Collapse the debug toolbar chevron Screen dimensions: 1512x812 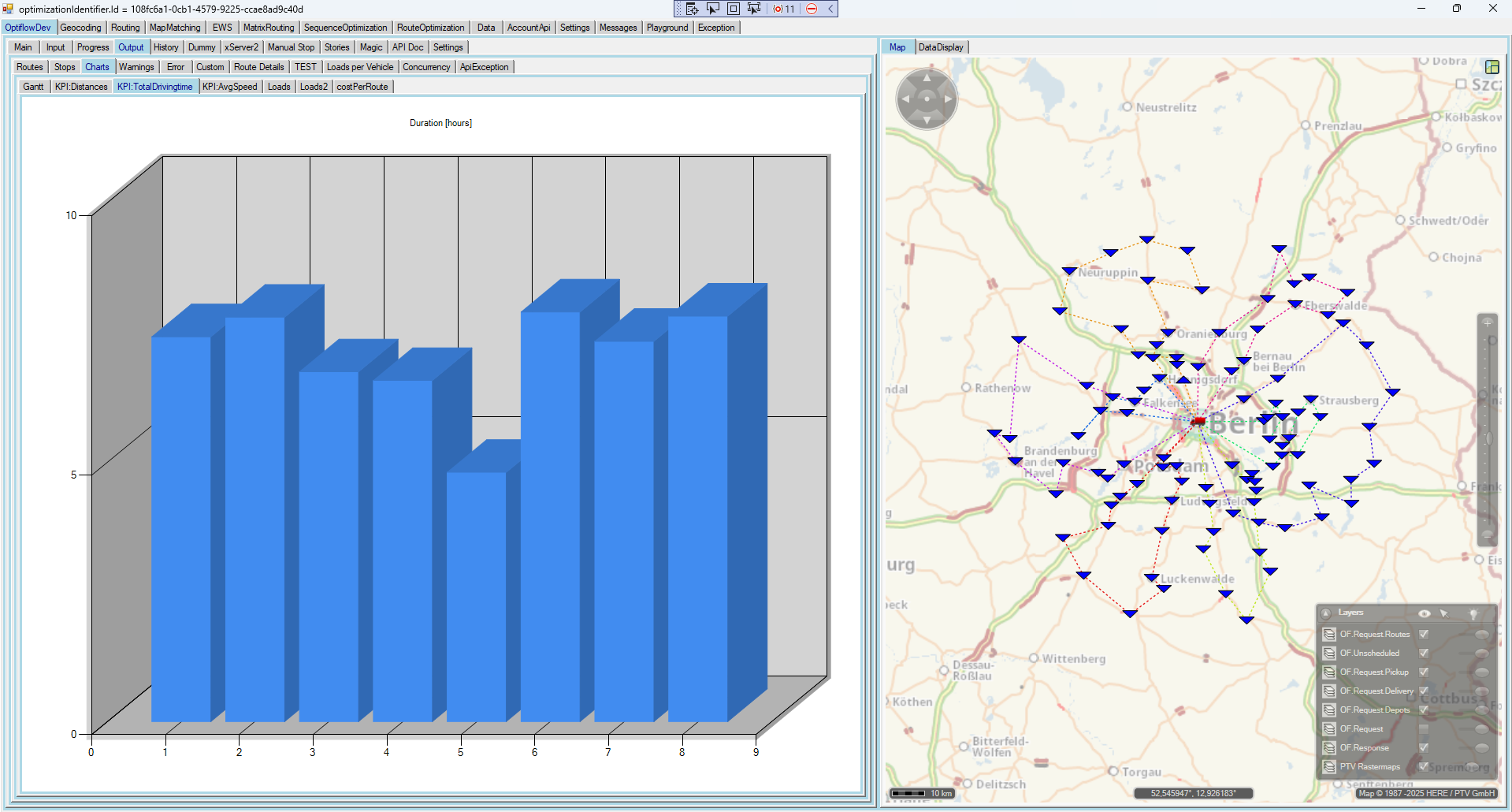tap(830, 9)
